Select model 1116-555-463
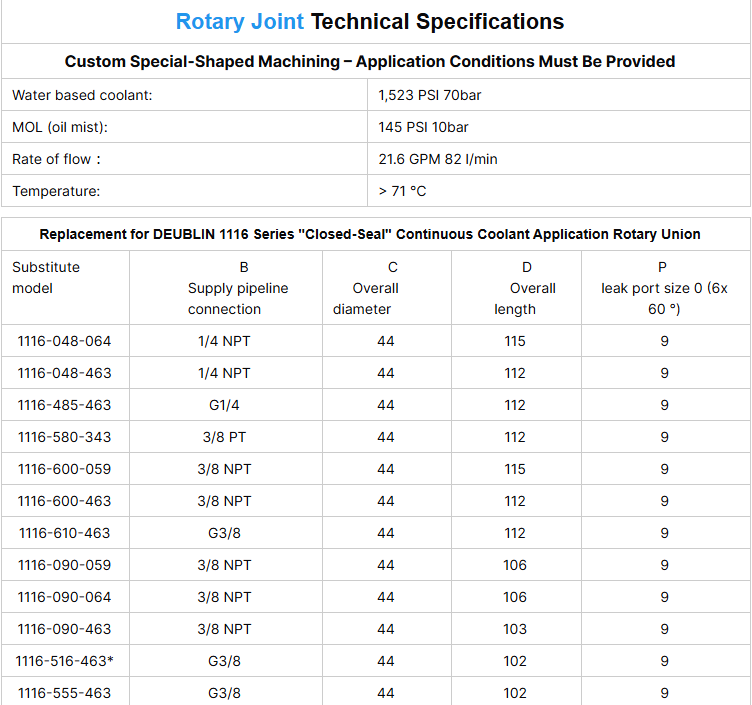Image resolution: width=752 pixels, height=705 pixels. tap(64, 693)
